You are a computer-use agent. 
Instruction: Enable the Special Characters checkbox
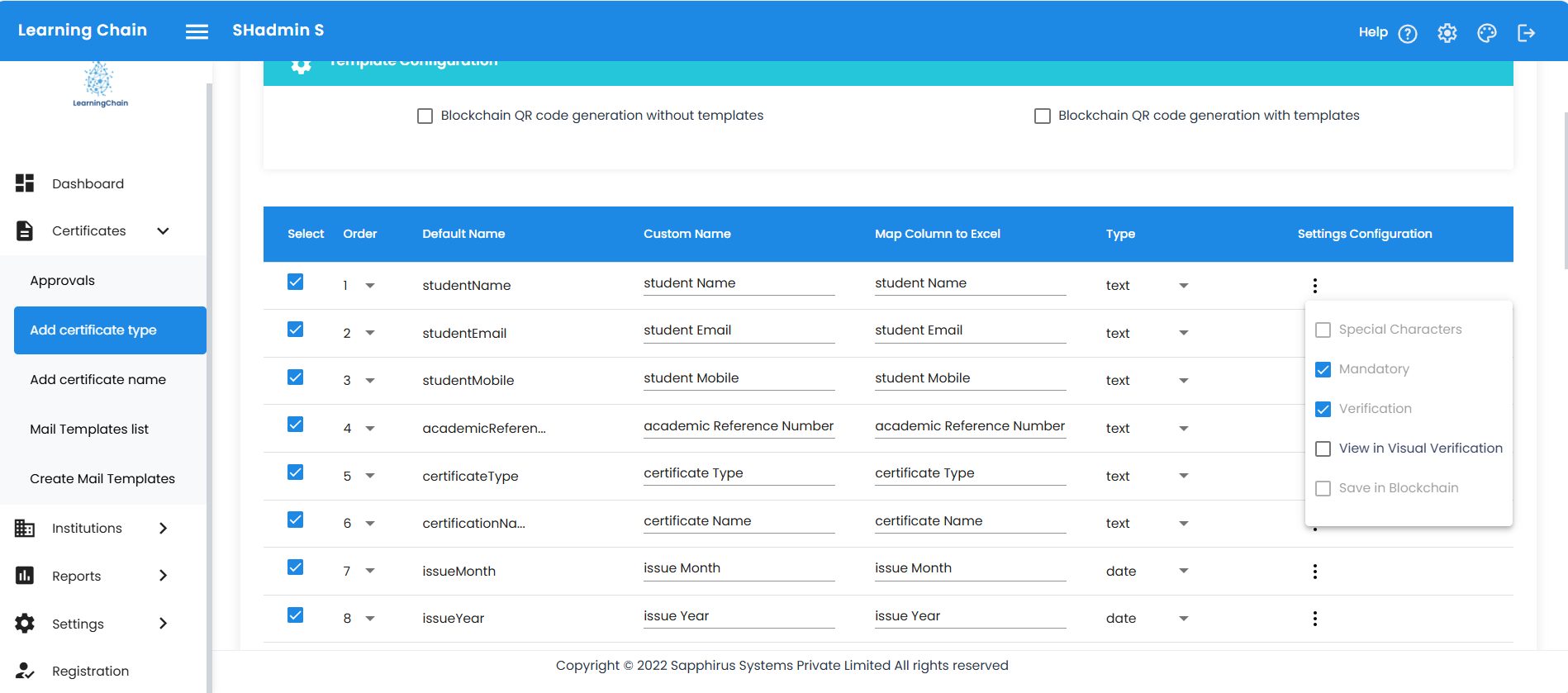pyautogui.click(x=1323, y=330)
